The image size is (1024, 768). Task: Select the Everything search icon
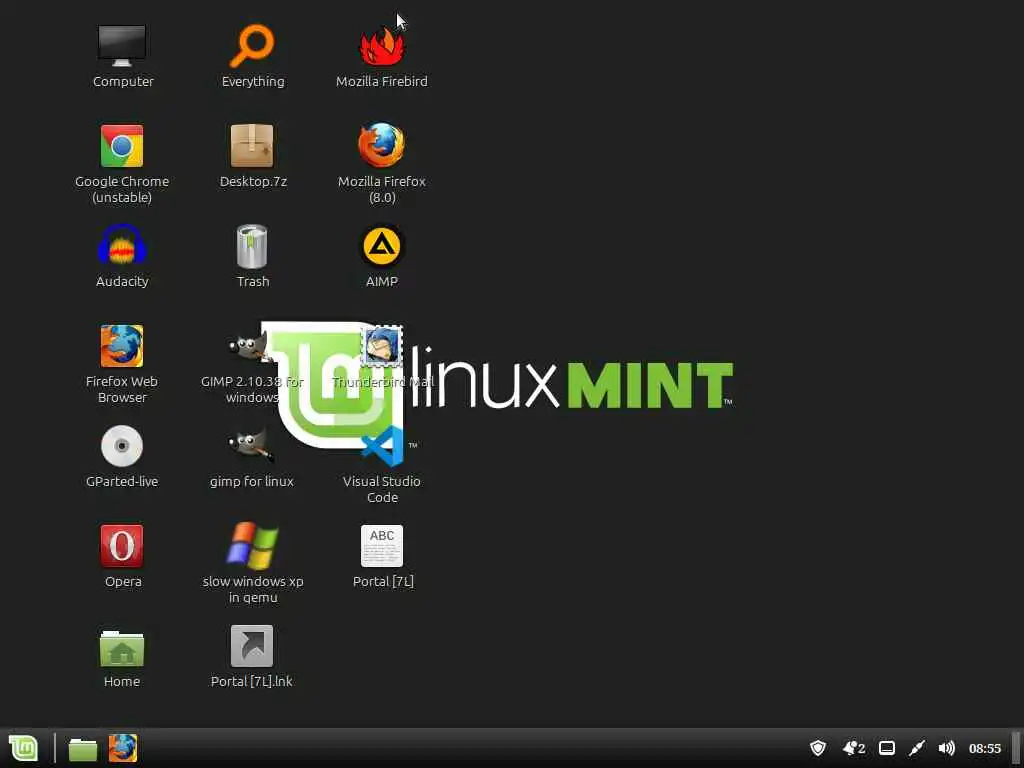(252, 46)
